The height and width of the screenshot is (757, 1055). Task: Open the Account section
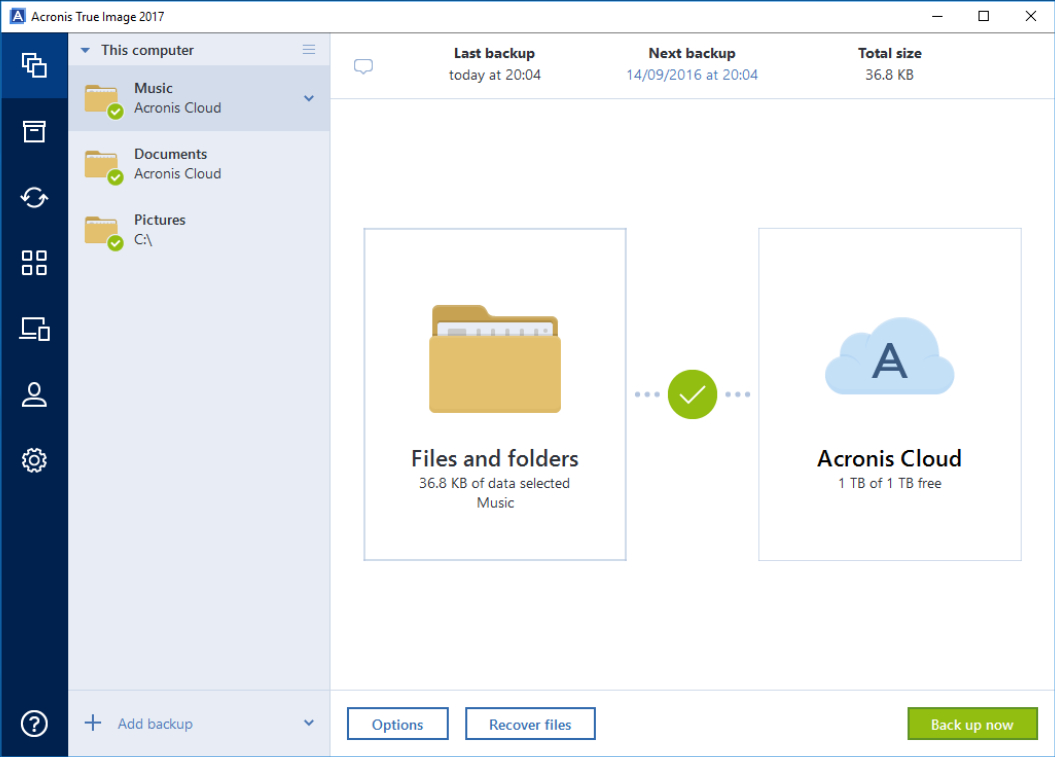[x=34, y=395]
